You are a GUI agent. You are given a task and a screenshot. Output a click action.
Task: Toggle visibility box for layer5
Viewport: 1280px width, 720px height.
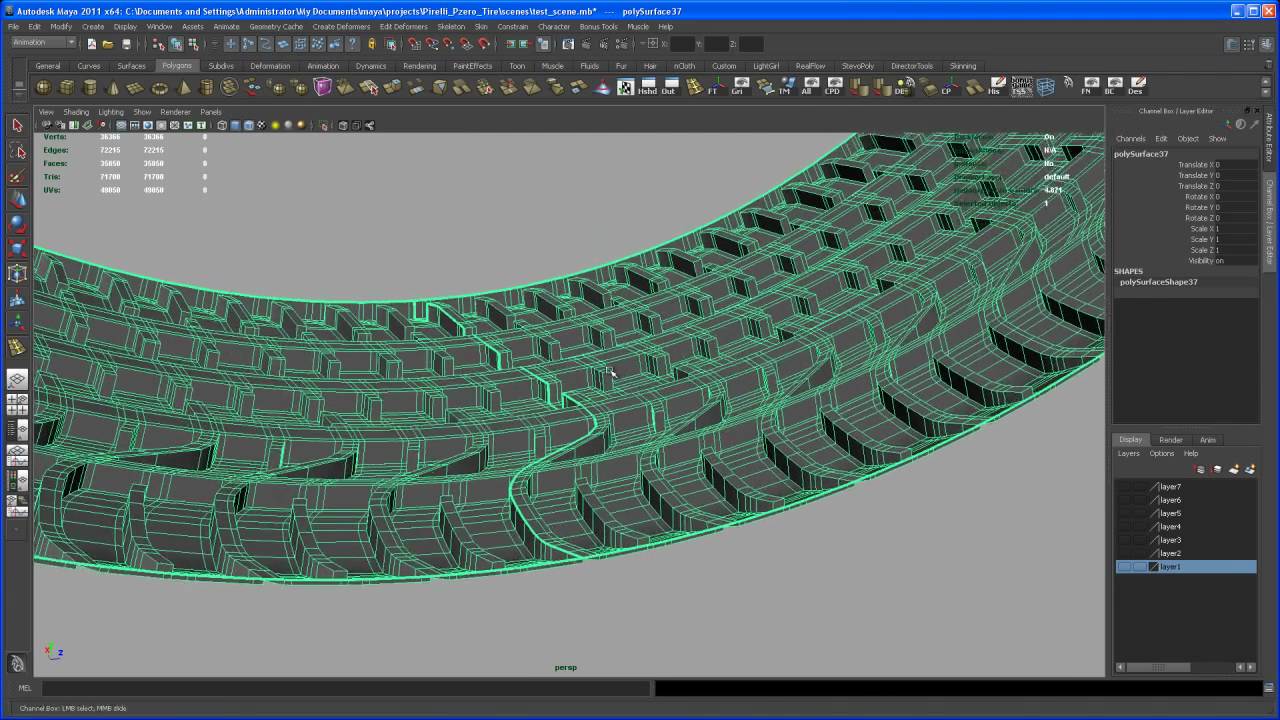pos(1125,513)
